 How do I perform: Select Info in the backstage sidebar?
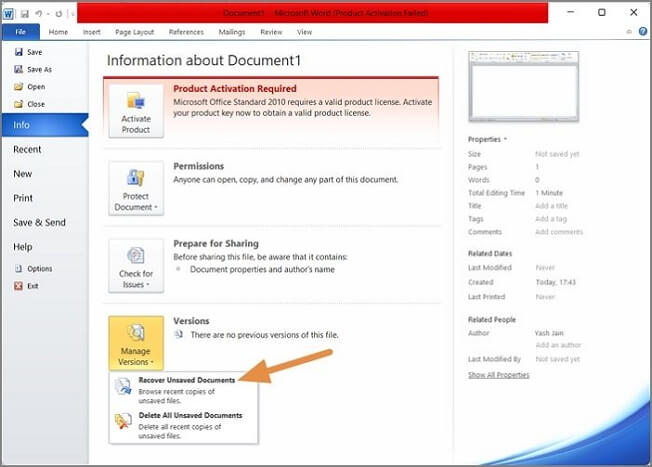[x=45, y=125]
